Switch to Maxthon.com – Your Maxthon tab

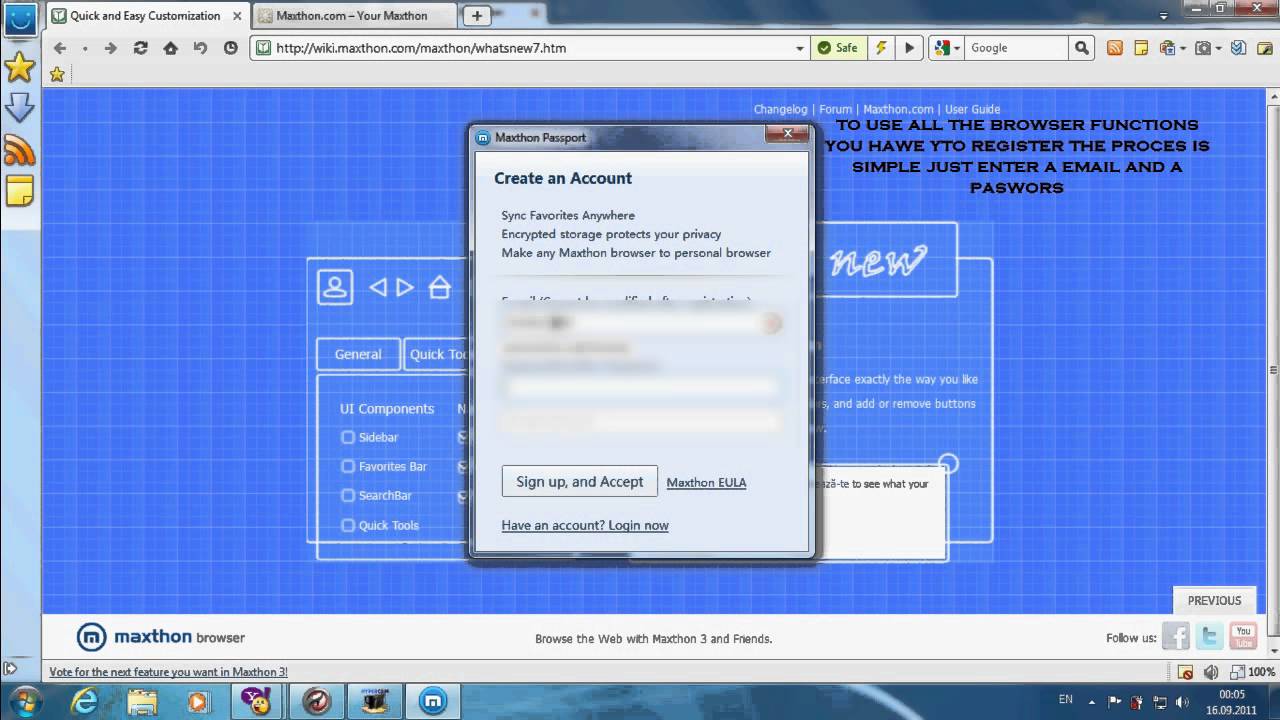click(352, 16)
